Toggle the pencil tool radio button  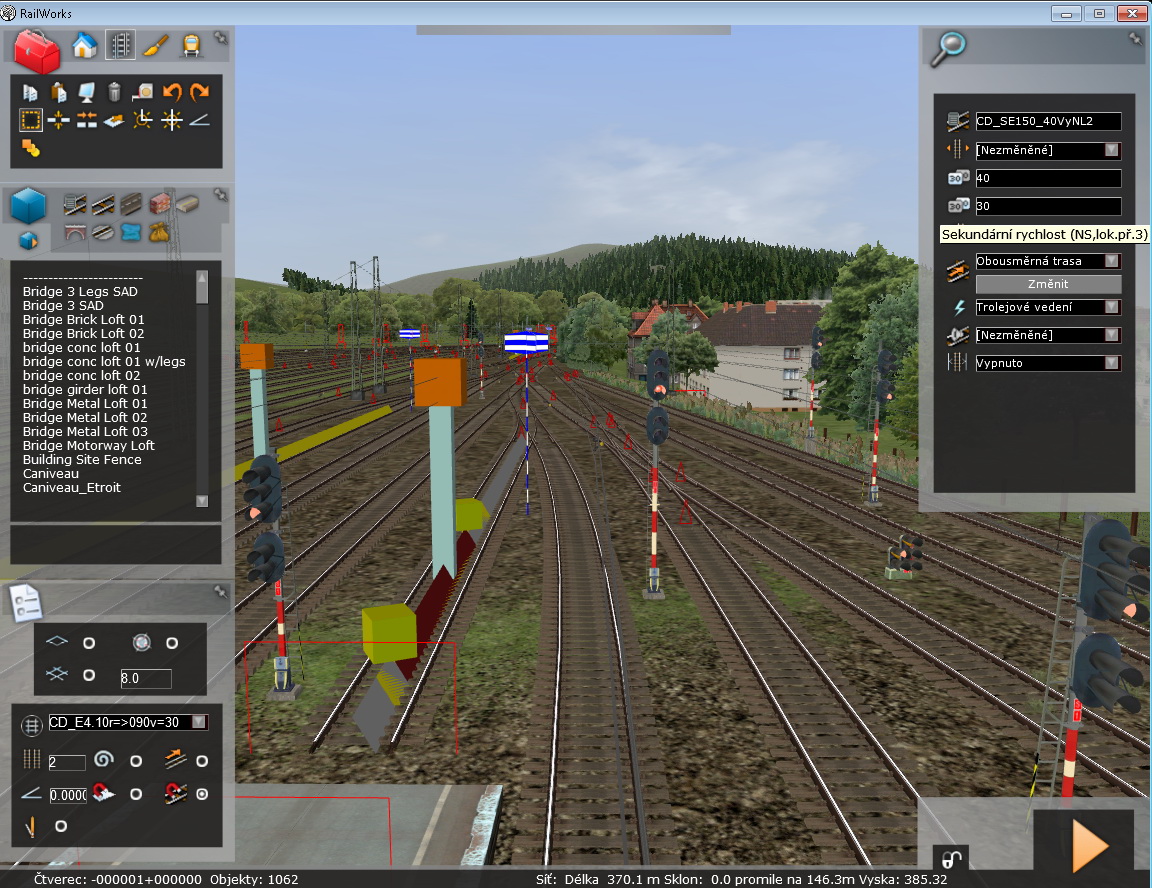click(x=61, y=826)
